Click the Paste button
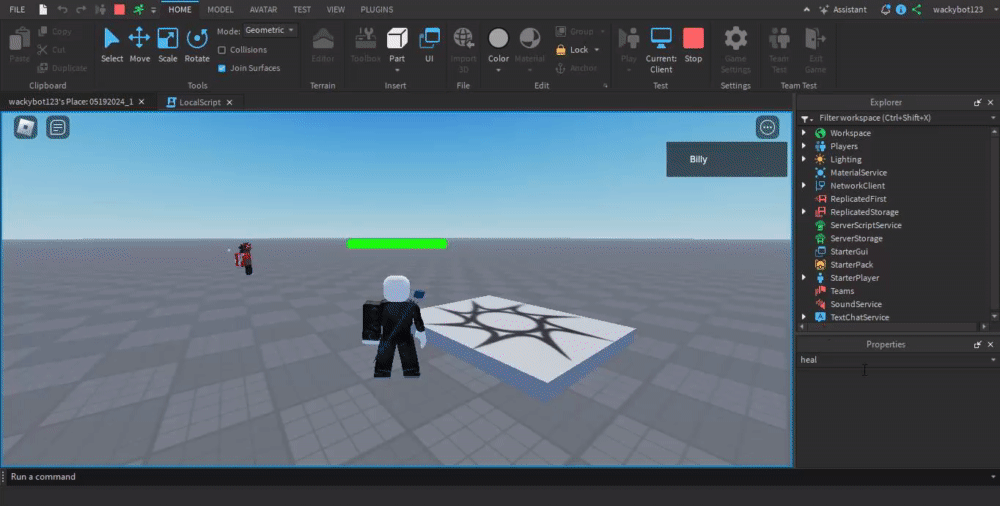The image size is (1000, 506). [x=20, y=45]
